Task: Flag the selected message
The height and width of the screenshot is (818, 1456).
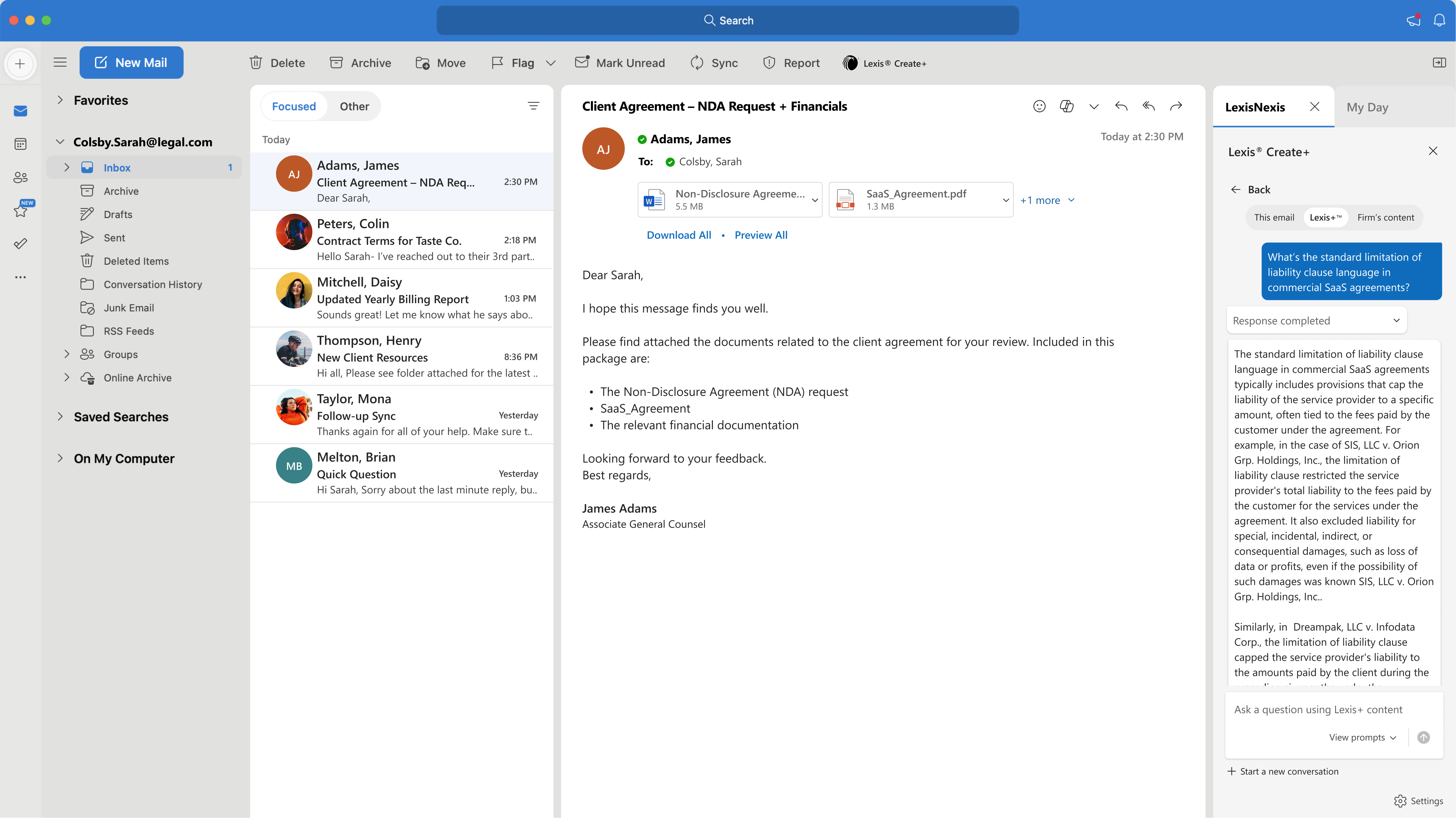Action: 513,63
